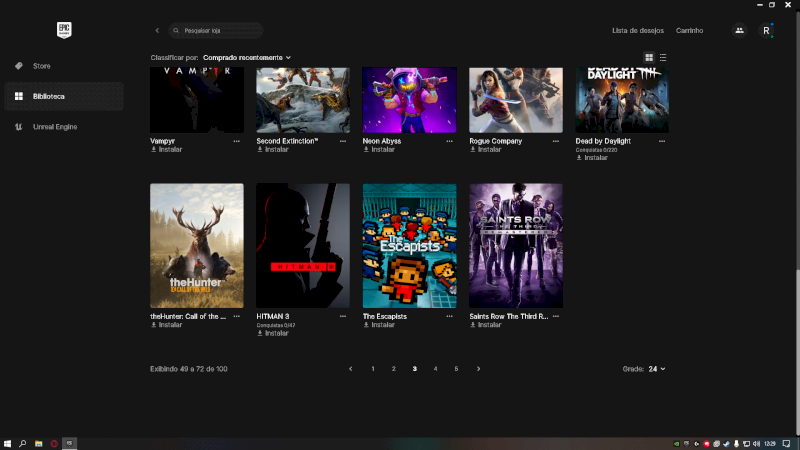Open Saints Row options menu dots

coord(556,316)
